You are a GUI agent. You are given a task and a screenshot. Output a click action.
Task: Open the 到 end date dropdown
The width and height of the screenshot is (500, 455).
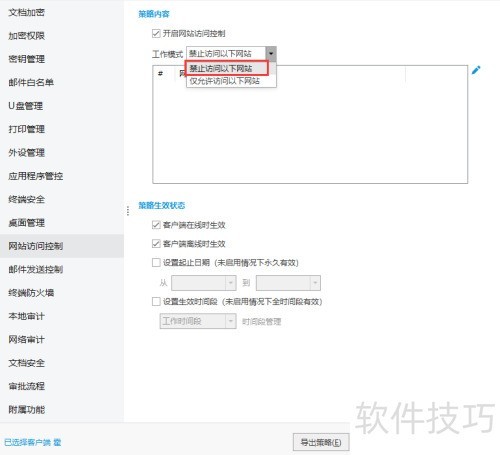[315, 283]
